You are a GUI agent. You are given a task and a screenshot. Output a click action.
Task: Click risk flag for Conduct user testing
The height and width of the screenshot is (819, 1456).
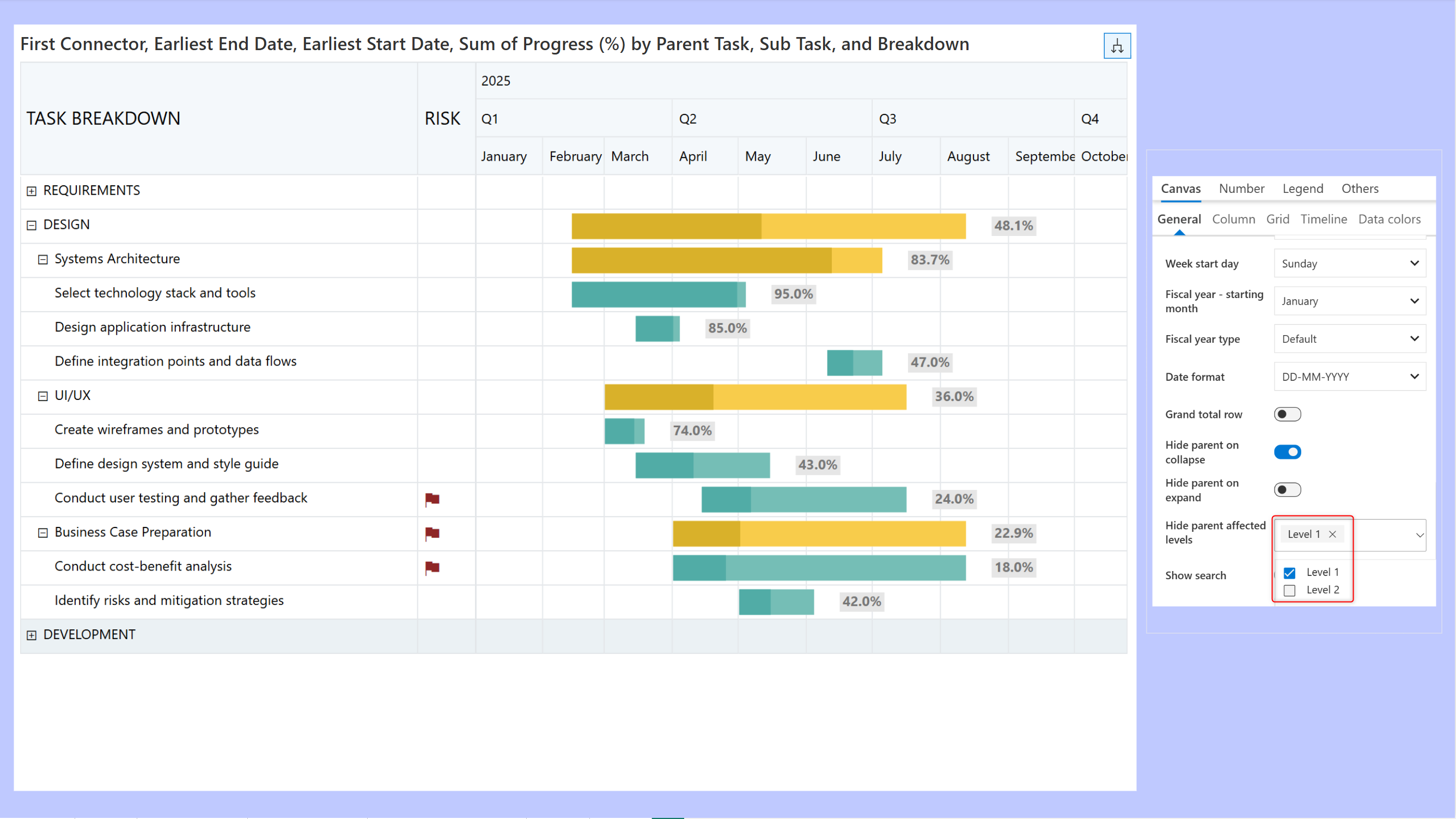(432, 499)
